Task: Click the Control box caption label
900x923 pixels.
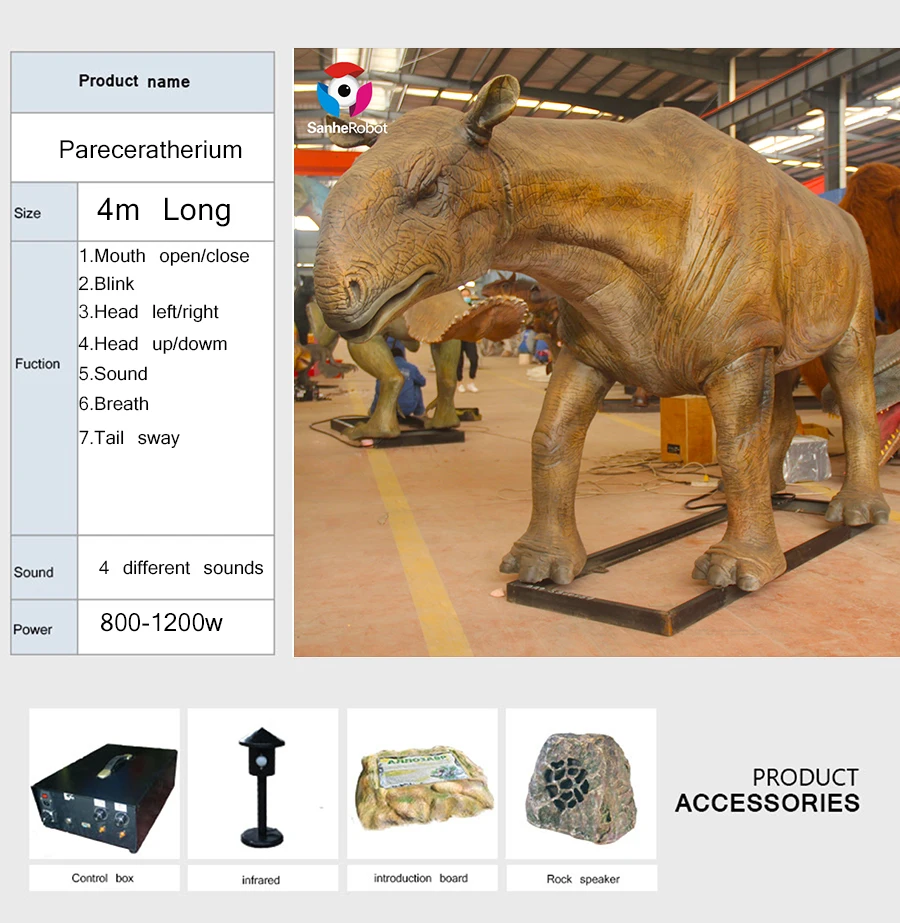Action: pos(102,878)
